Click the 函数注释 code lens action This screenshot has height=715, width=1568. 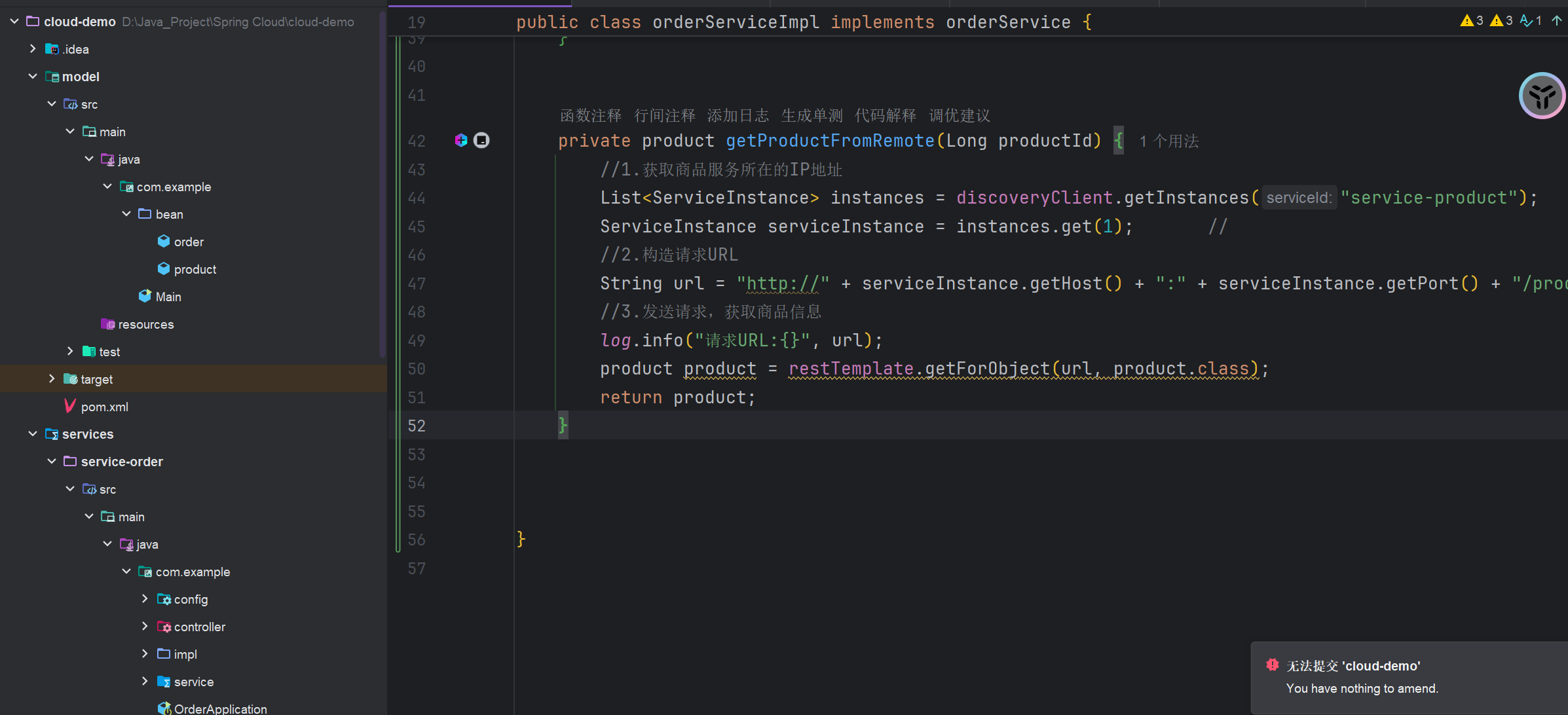coord(590,116)
